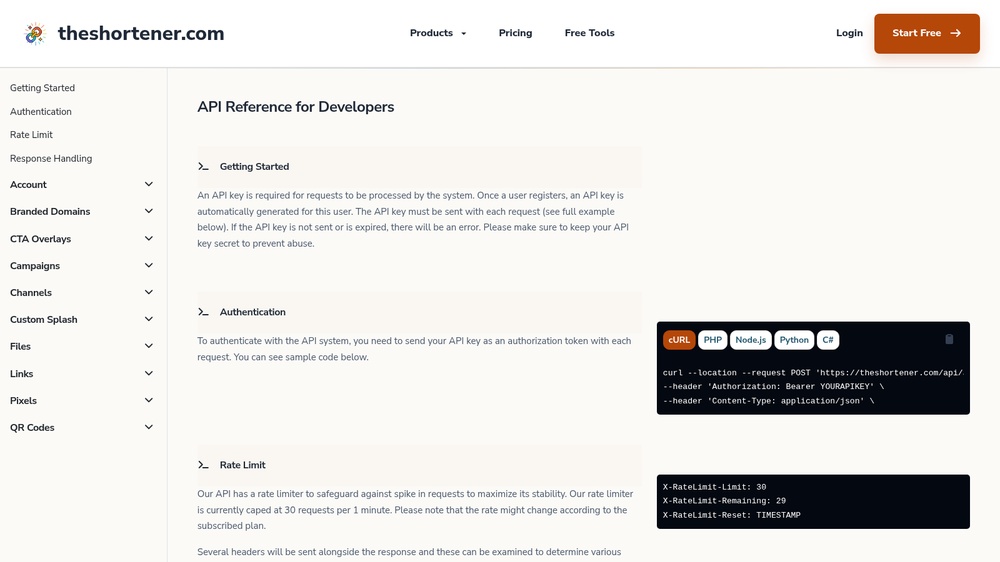The image size is (1000, 562).
Task: Click the X-RateLimit-Reset: TIMESTAMP line
Action: coord(732,515)
